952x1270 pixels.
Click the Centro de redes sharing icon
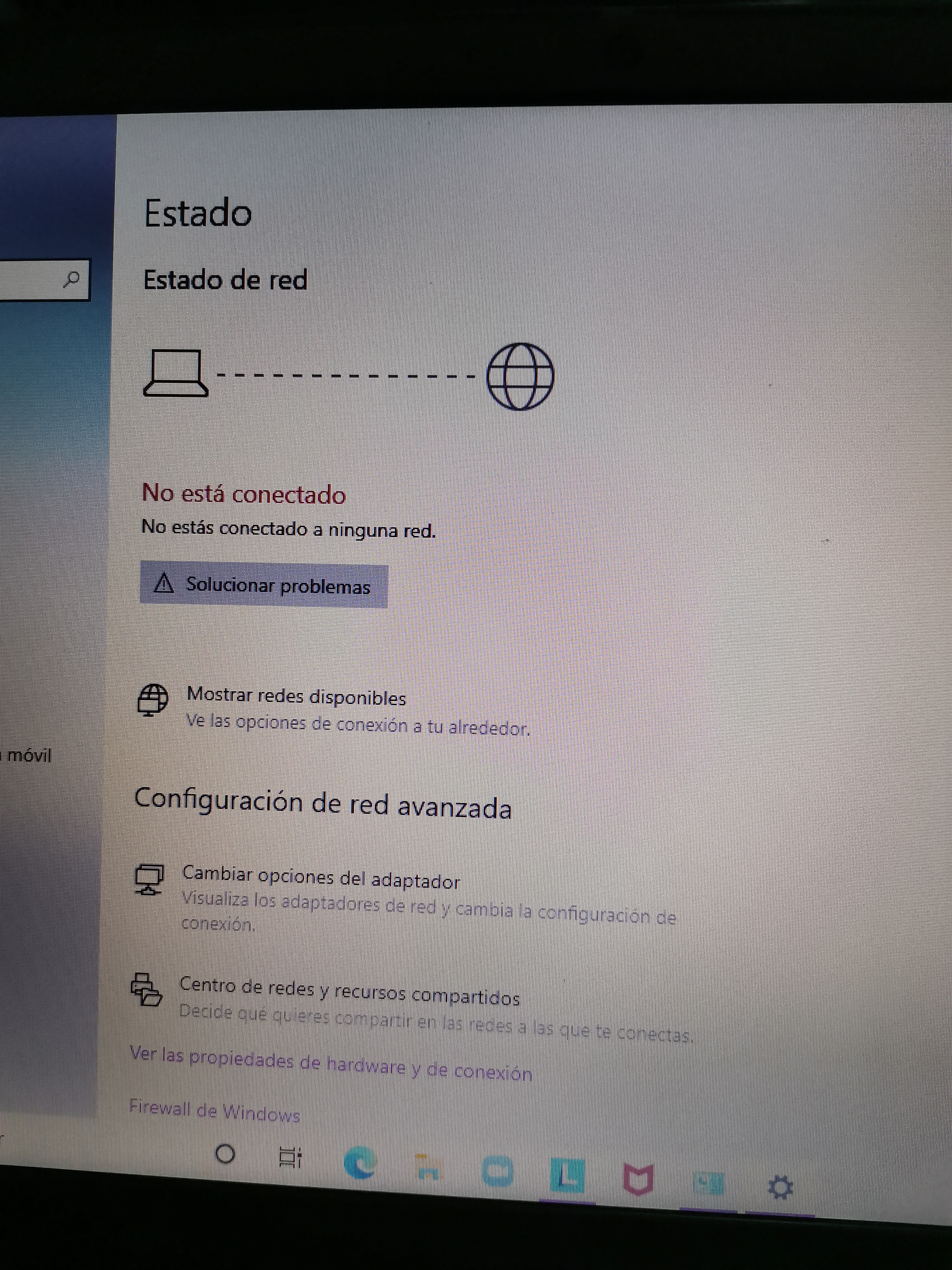click(x=146, y=989)
